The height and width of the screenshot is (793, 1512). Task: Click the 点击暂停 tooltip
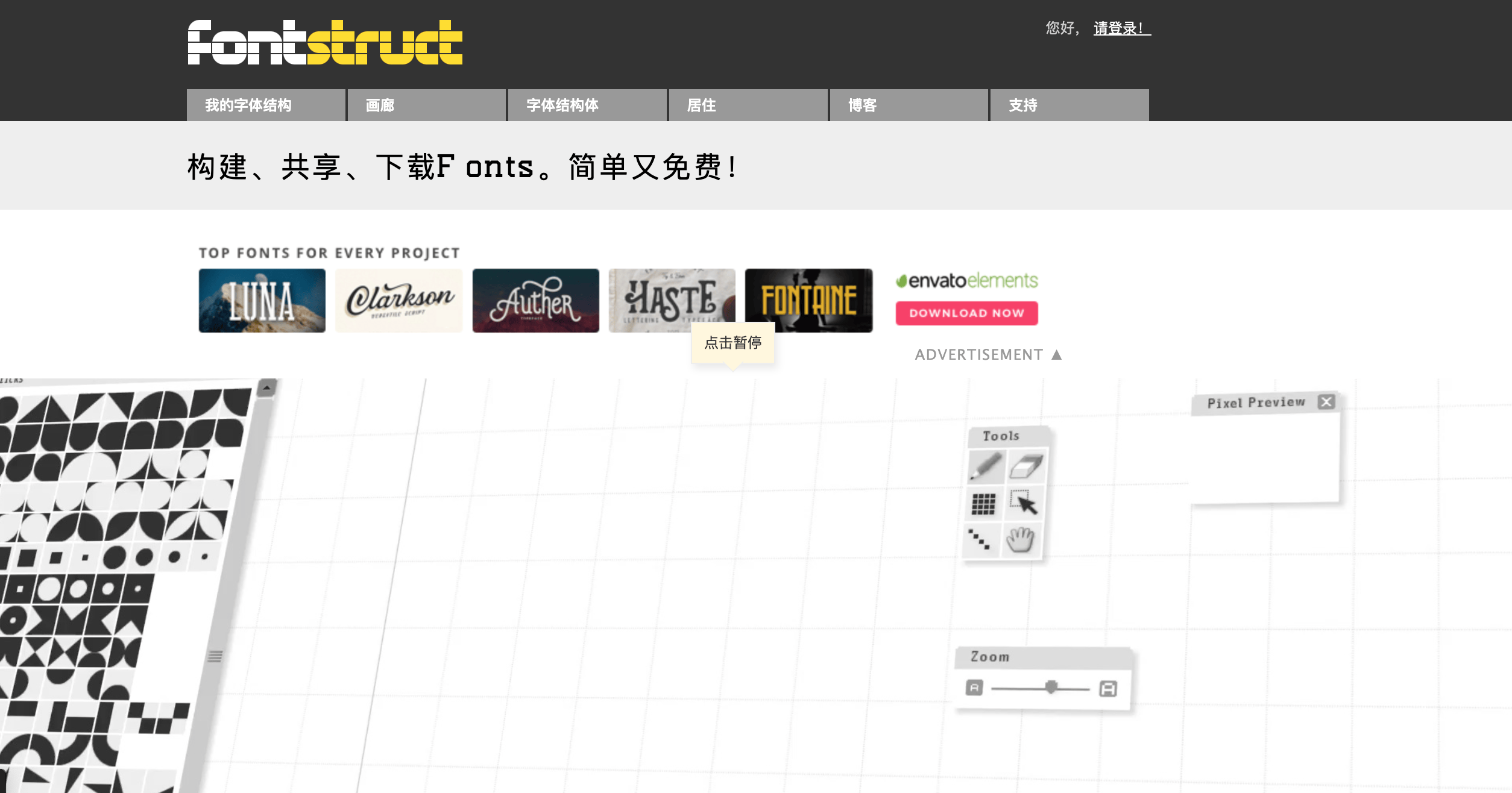[732, 343]
